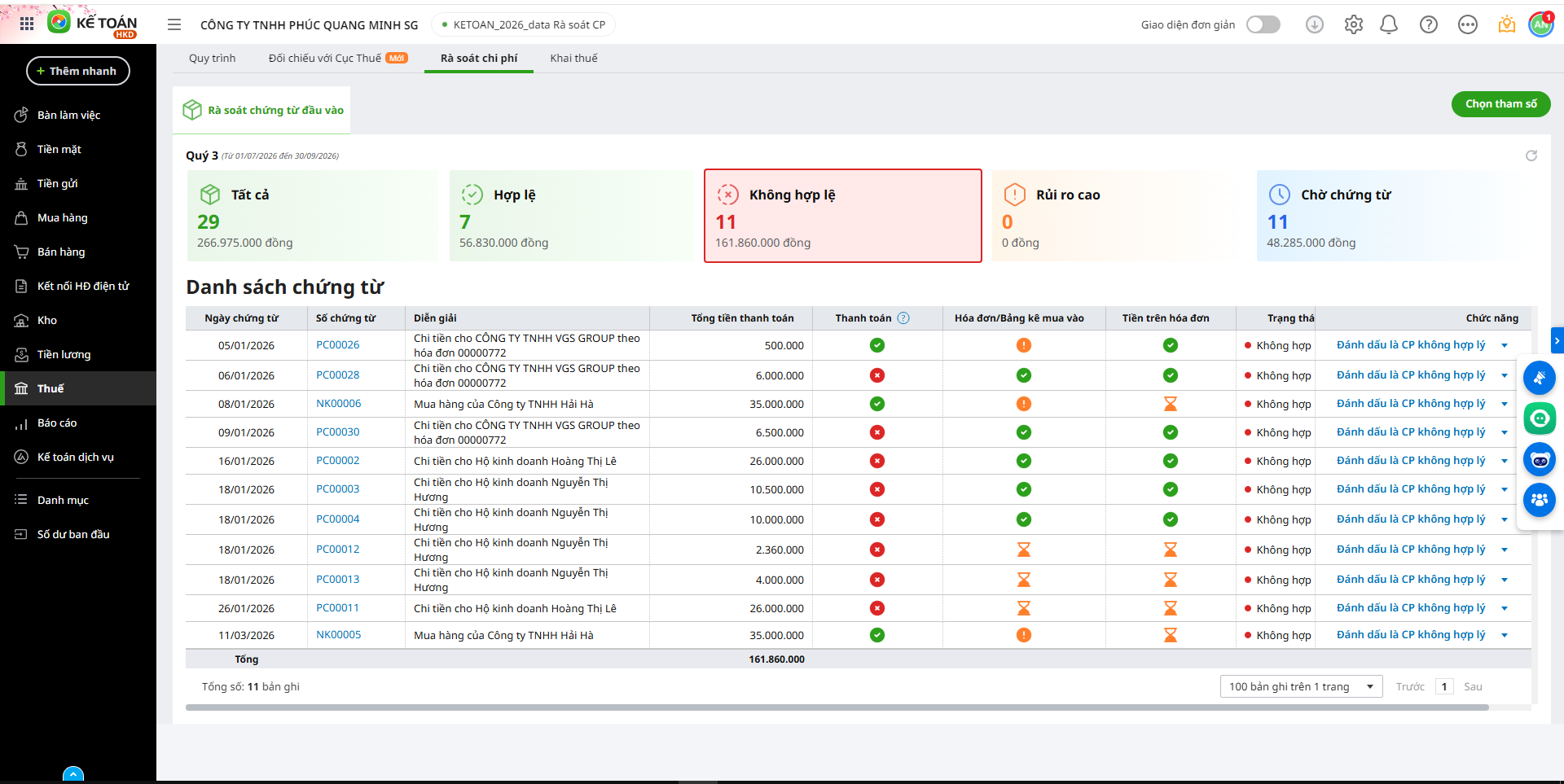Click the hamburger menu to collapse sidebar
Image resolution: width=1564 pixels, height=784 pixels.
(x=174, y=24)
